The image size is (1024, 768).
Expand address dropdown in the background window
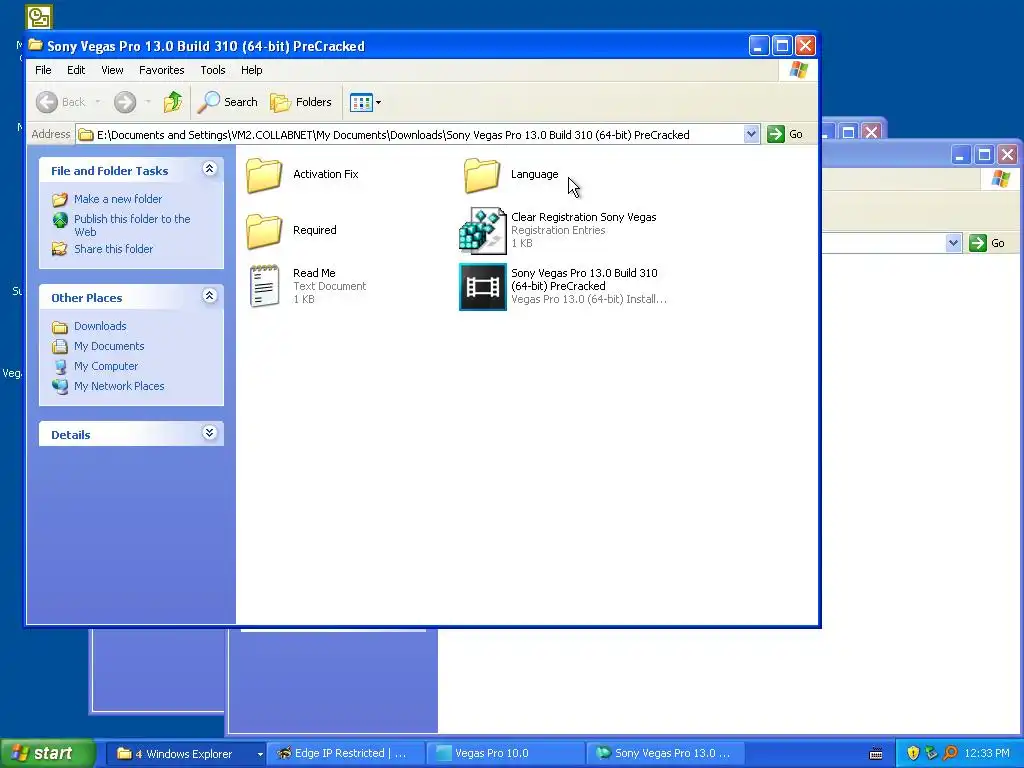(953, 243)
